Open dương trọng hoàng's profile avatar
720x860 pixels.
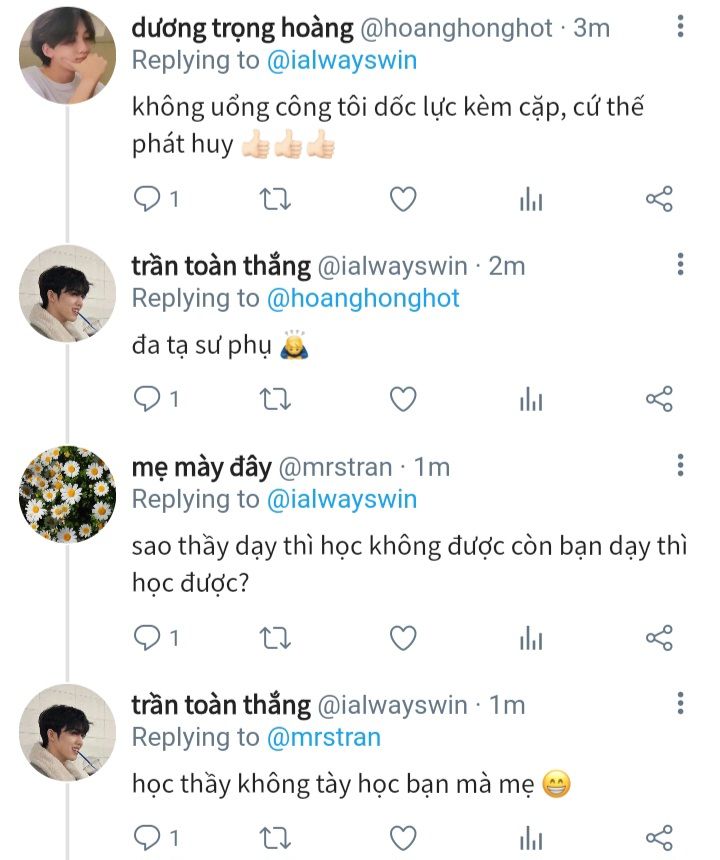point(68,56)
